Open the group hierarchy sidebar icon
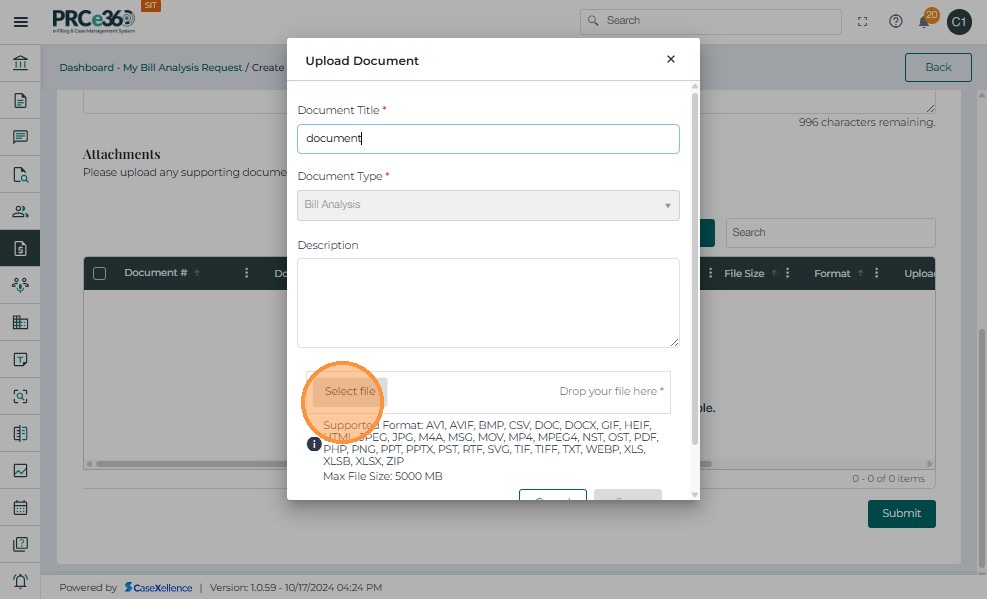The image size is (987, 599). tap(20, 285)
